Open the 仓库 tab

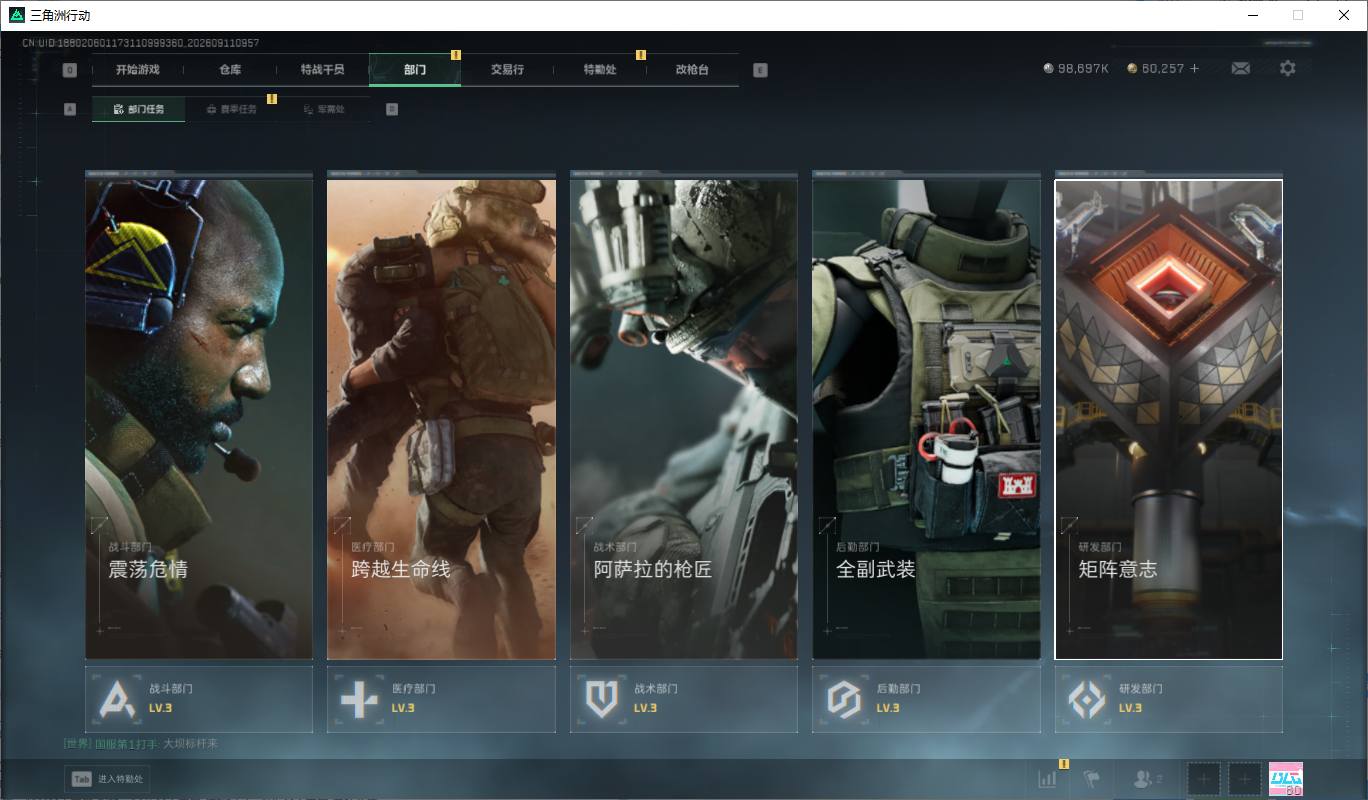pos(230,70)
